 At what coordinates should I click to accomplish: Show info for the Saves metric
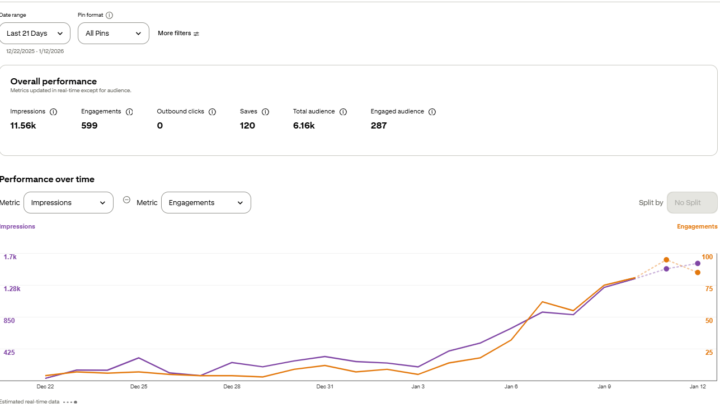pyautogui.click(x=265, y=112)
